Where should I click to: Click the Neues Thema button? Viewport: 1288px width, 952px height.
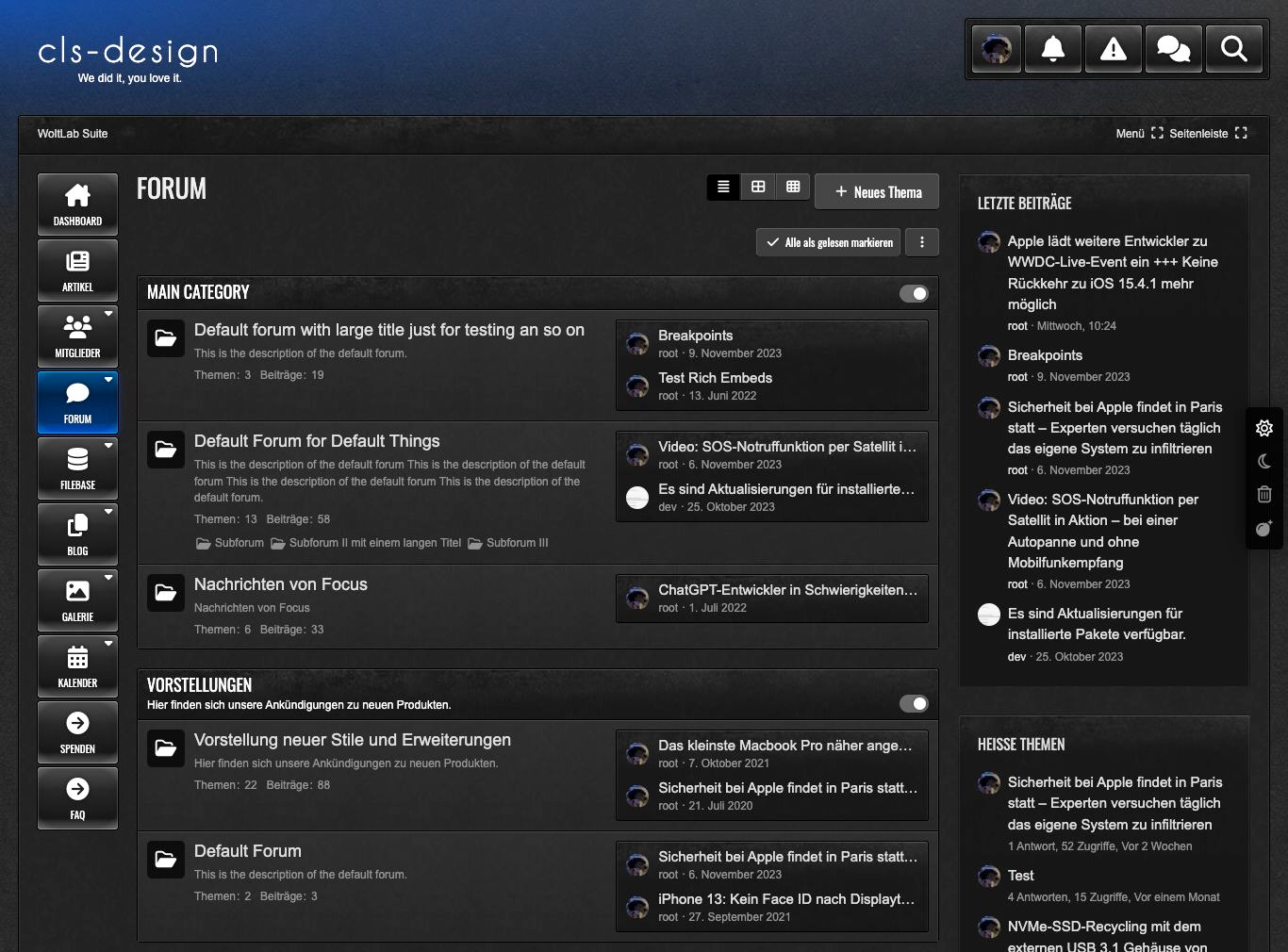[x=877, y=192]
